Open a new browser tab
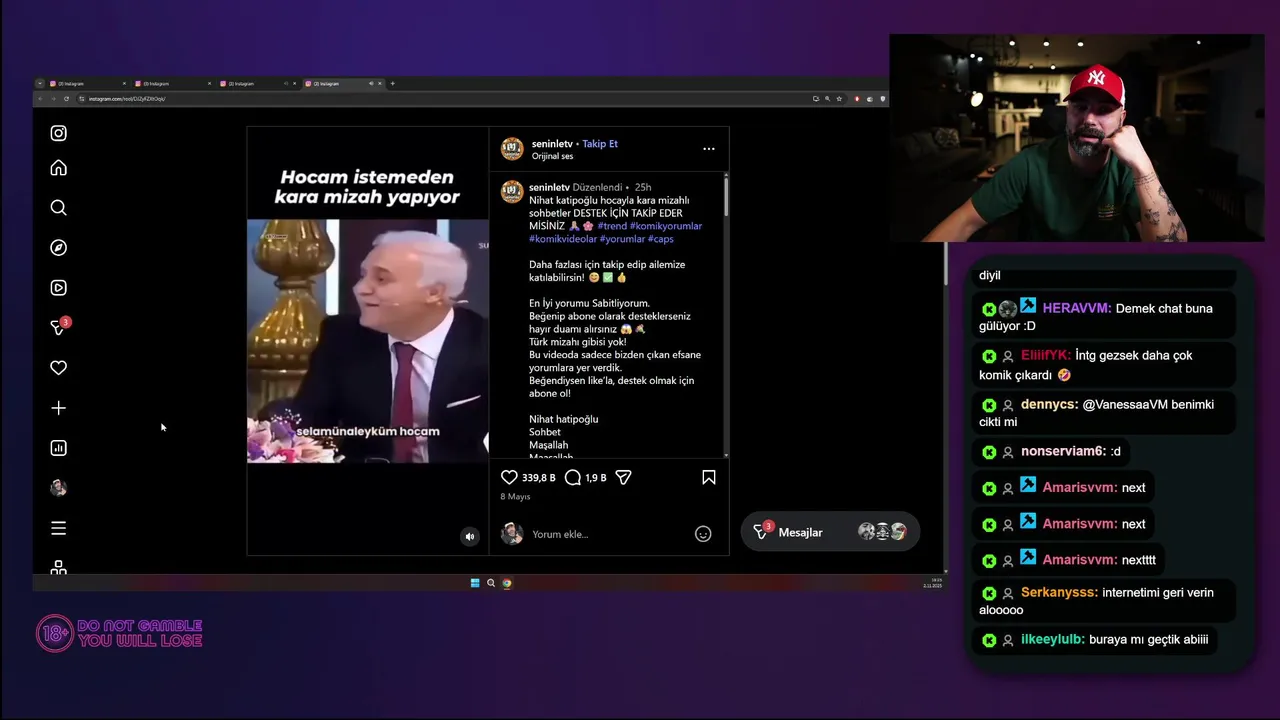The height and width of the screenshot is (720, 1280). coord(392,84)
